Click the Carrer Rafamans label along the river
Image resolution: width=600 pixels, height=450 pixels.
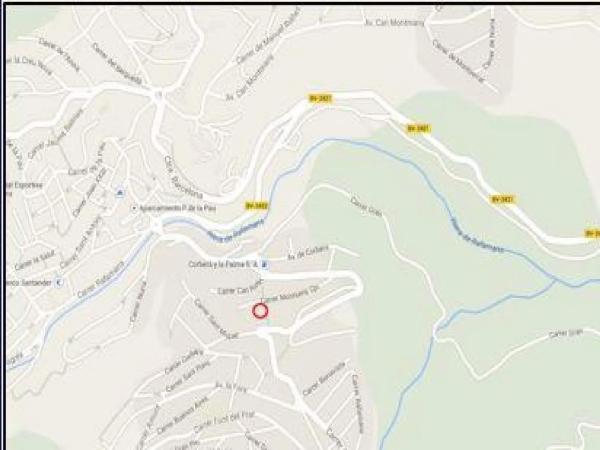click(x=101, y=280)
